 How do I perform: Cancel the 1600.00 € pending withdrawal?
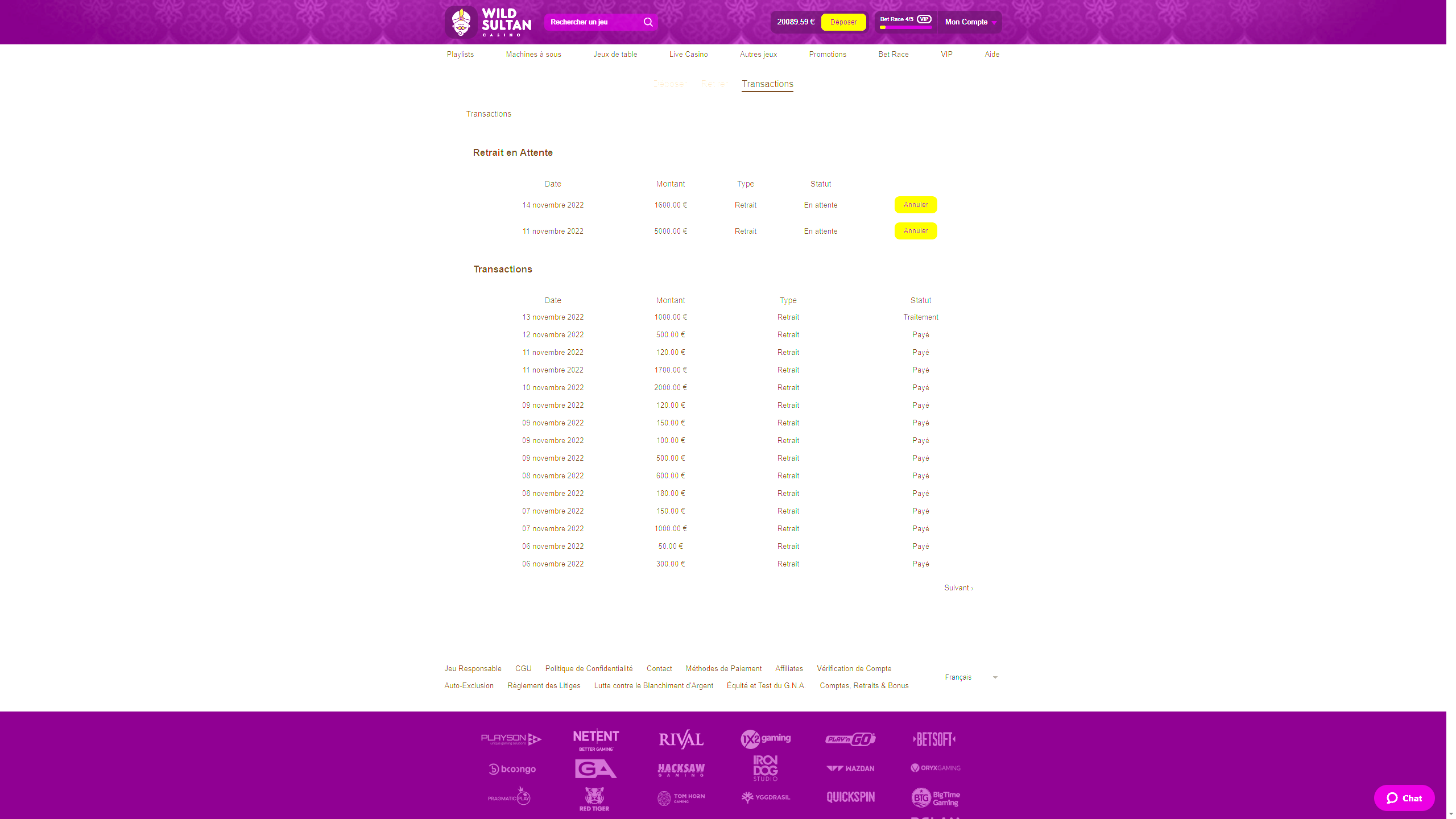click(x=915, y=205)
